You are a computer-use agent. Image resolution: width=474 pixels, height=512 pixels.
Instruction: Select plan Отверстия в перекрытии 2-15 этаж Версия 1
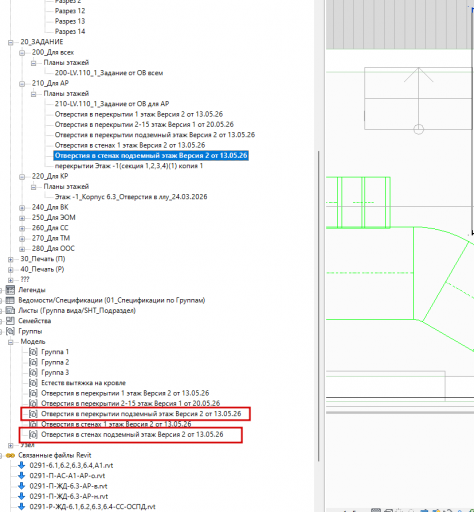coord(144,125)
